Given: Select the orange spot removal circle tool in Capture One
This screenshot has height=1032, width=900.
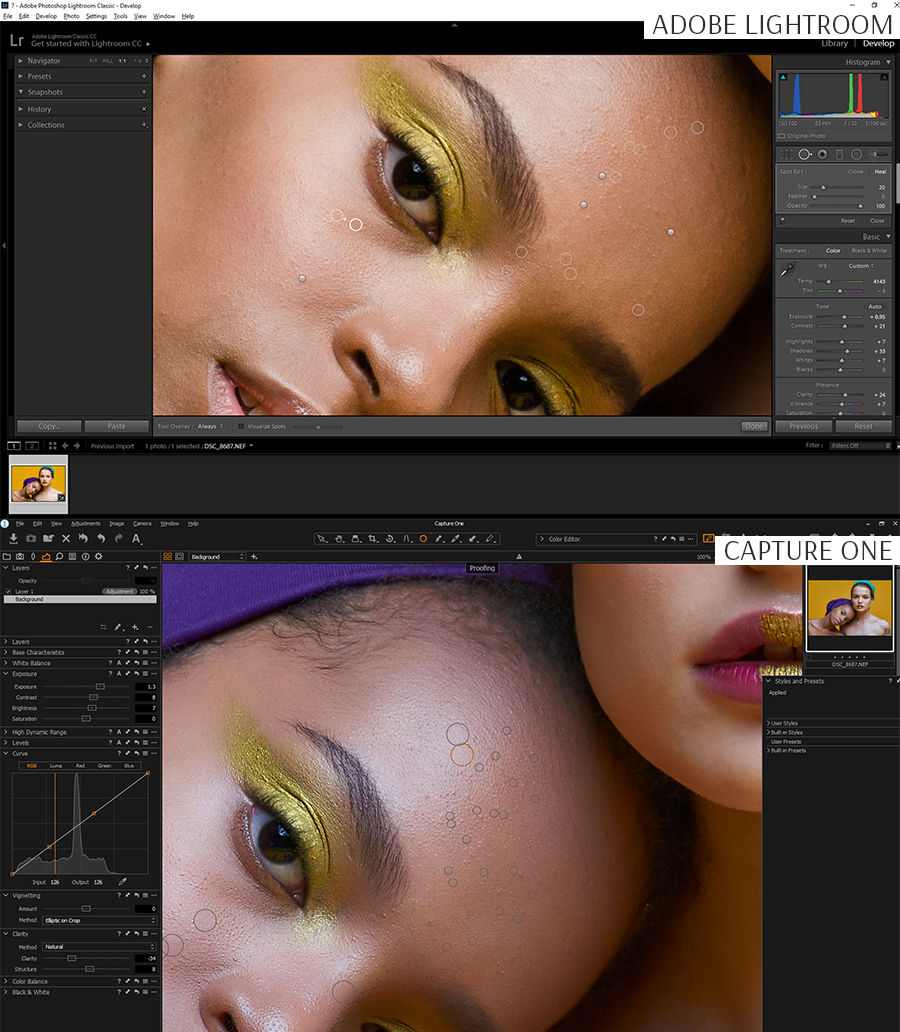Looking at the screenshot, I should [x=423, y=539].
